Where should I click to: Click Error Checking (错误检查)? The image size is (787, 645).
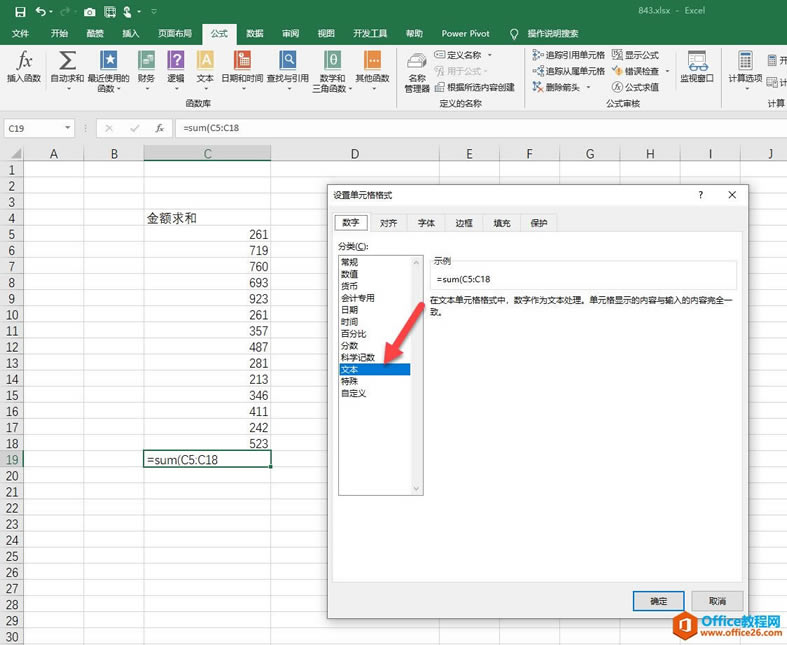(635, 71)
